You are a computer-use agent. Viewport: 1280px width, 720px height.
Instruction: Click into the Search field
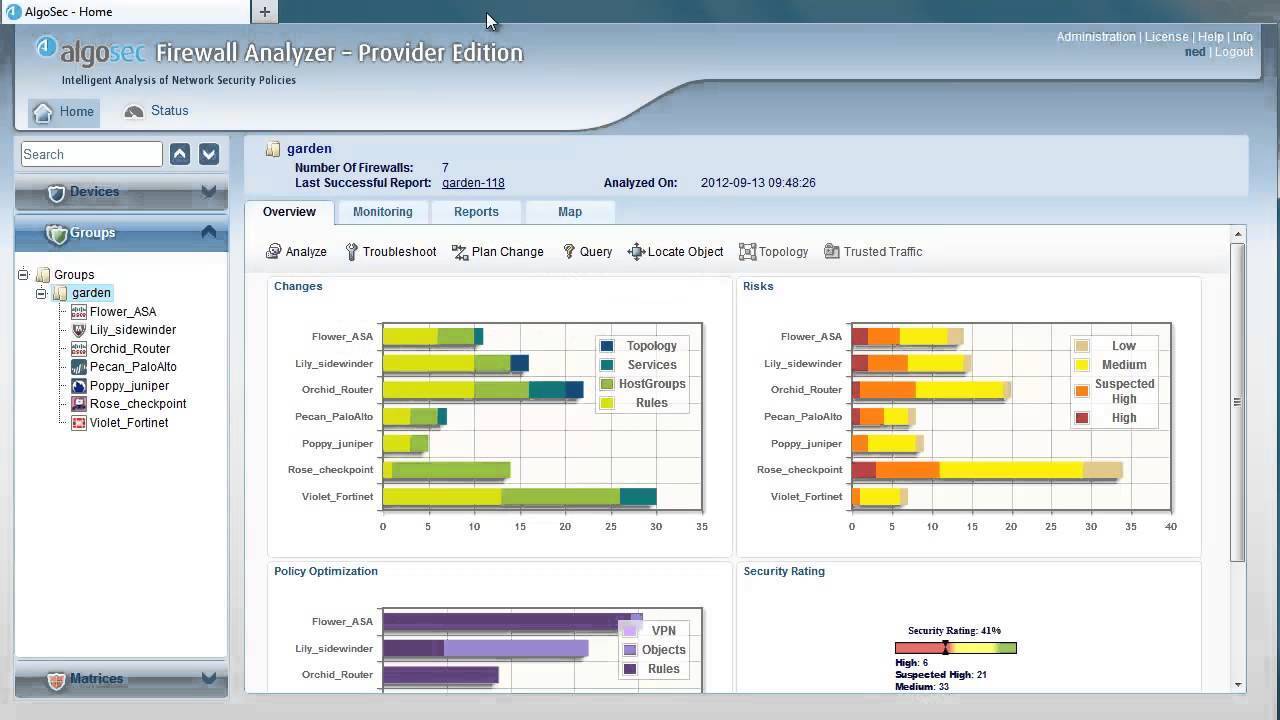tap(91, 154)
